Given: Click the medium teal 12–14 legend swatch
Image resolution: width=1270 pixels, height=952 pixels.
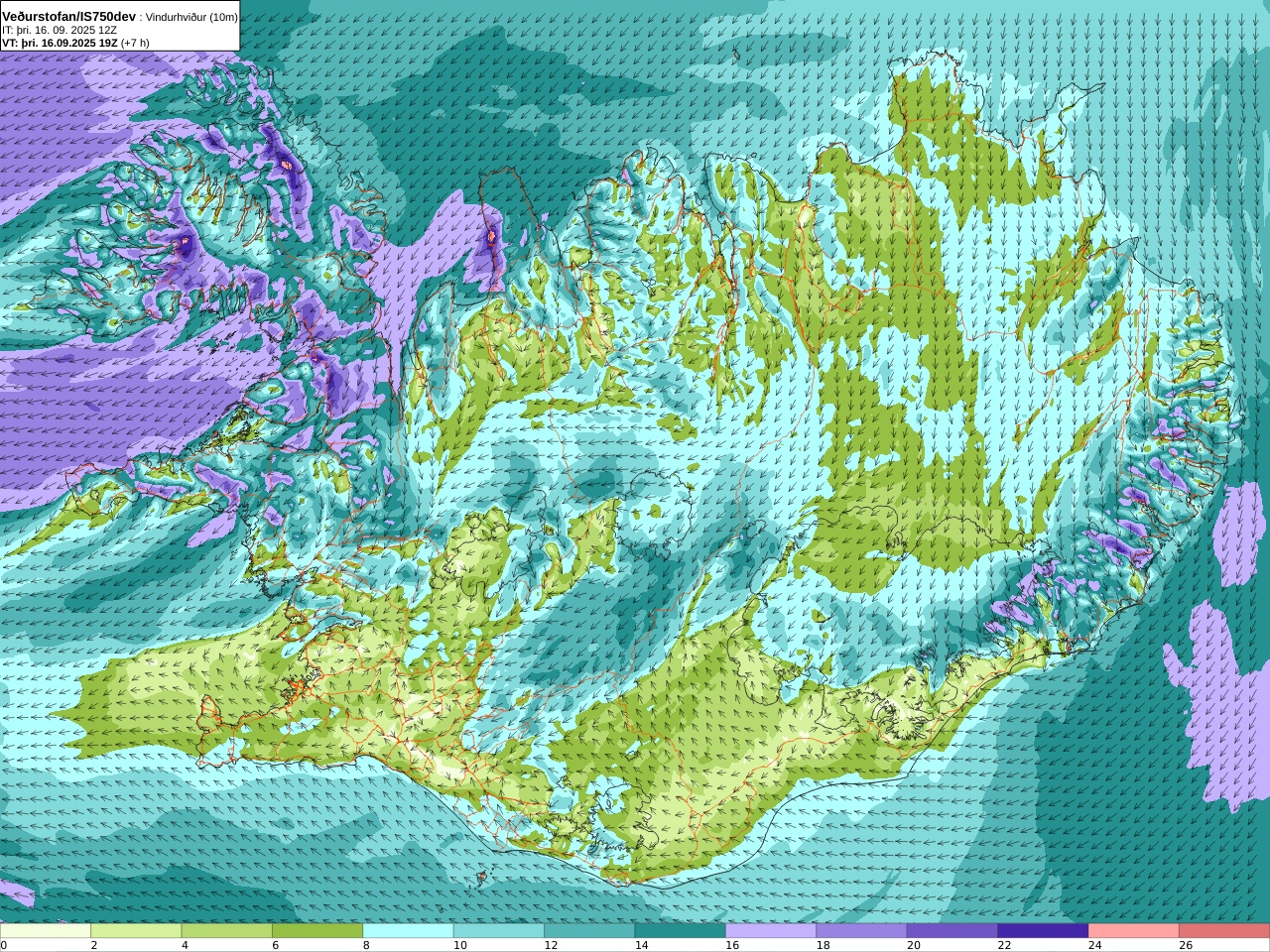Looking at the screenshot, I should 589,931.
